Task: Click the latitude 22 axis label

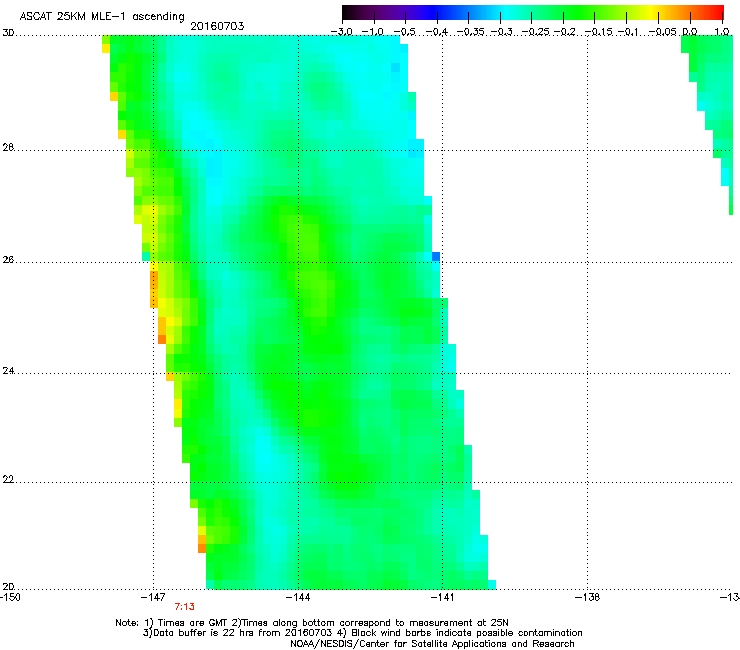Action: click(x=8, y=480)
